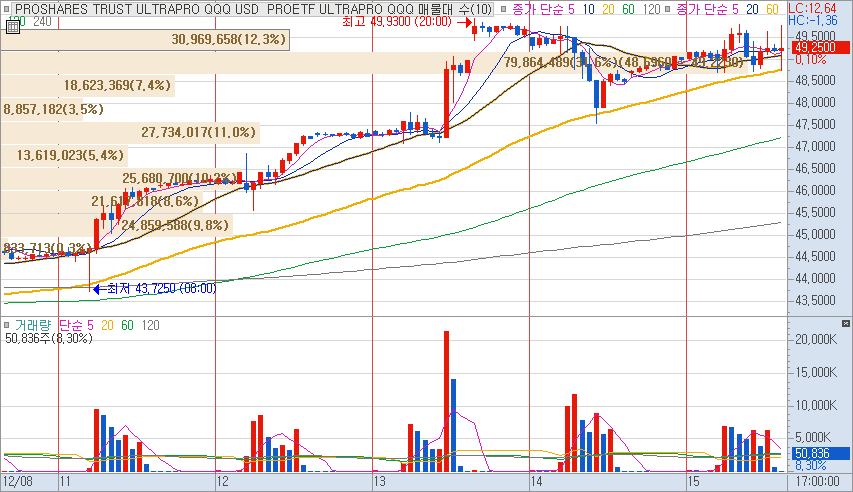Click the 10,000K volume axis label
The width and height of the screenshot is (853, 492).
(x=816, y=405)
